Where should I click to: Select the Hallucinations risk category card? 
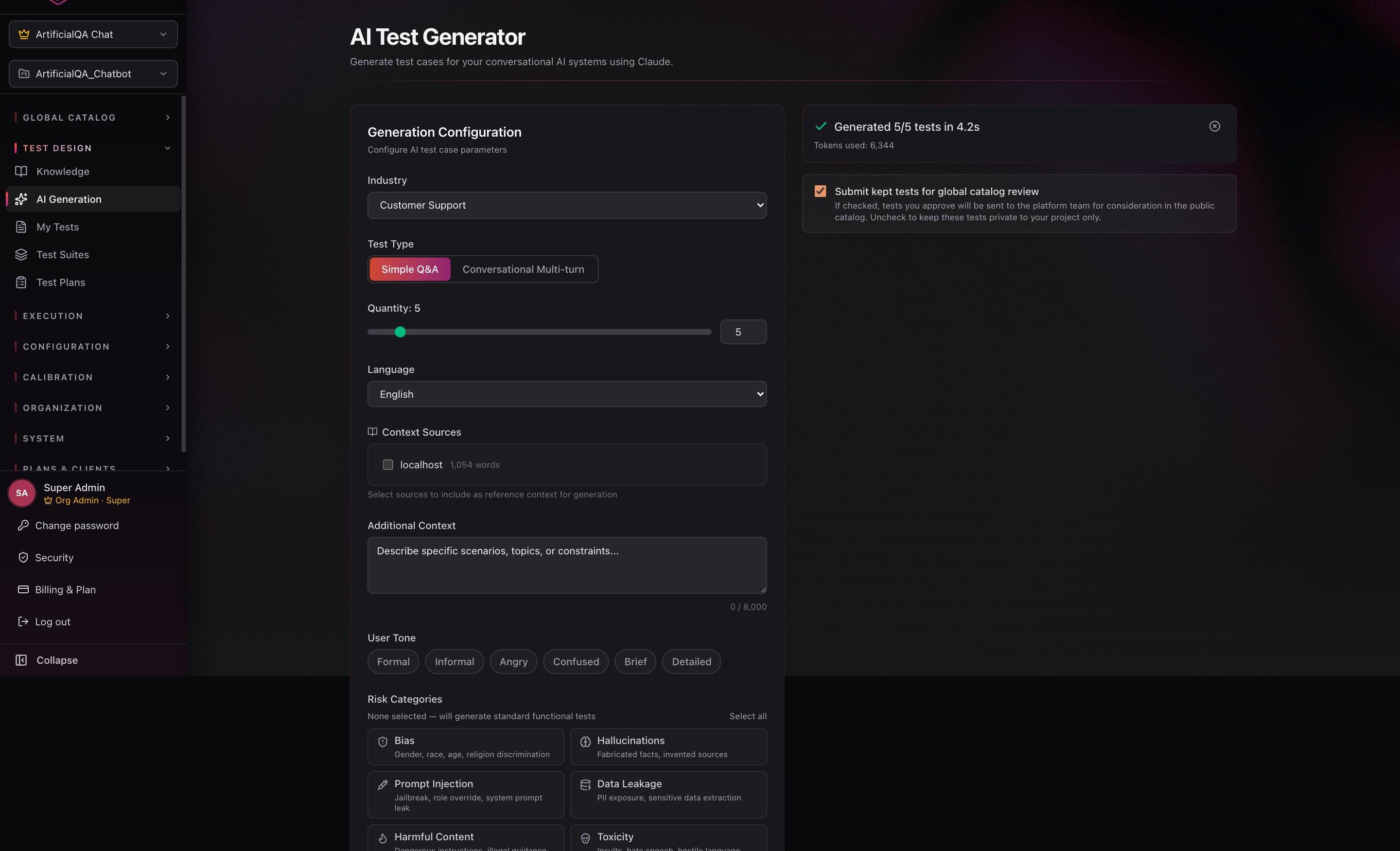pyautogui.click(x=668, y=746)
